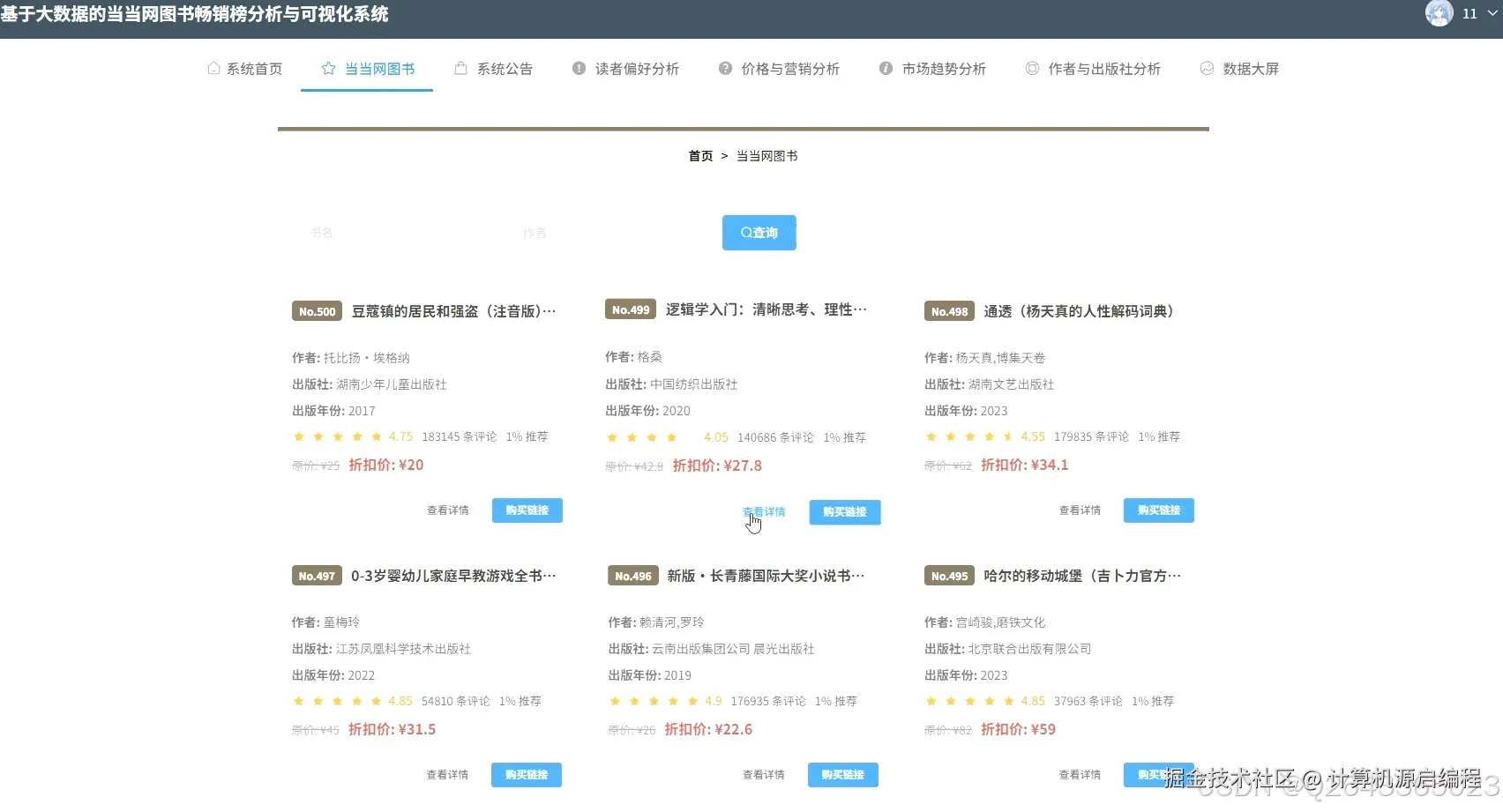Click the info icon beside 市场趋势分析

(886, 68)
